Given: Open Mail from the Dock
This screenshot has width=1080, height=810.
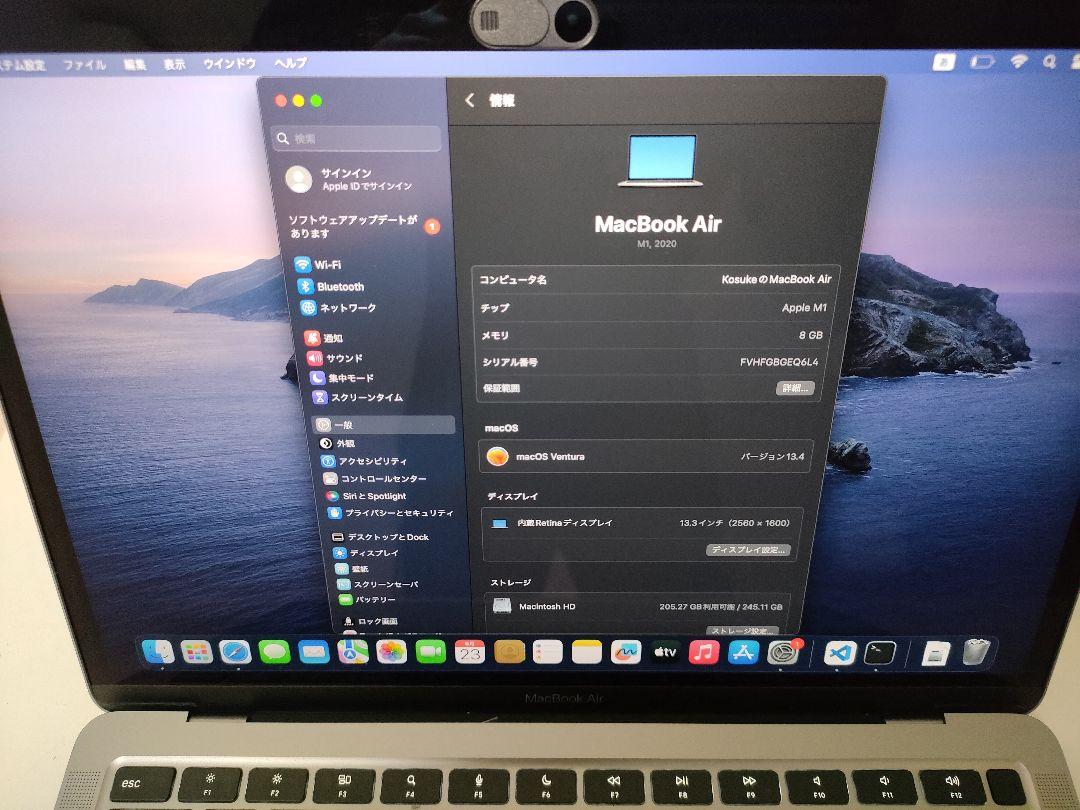Looking at the screenshot, I should click(313, 652).
